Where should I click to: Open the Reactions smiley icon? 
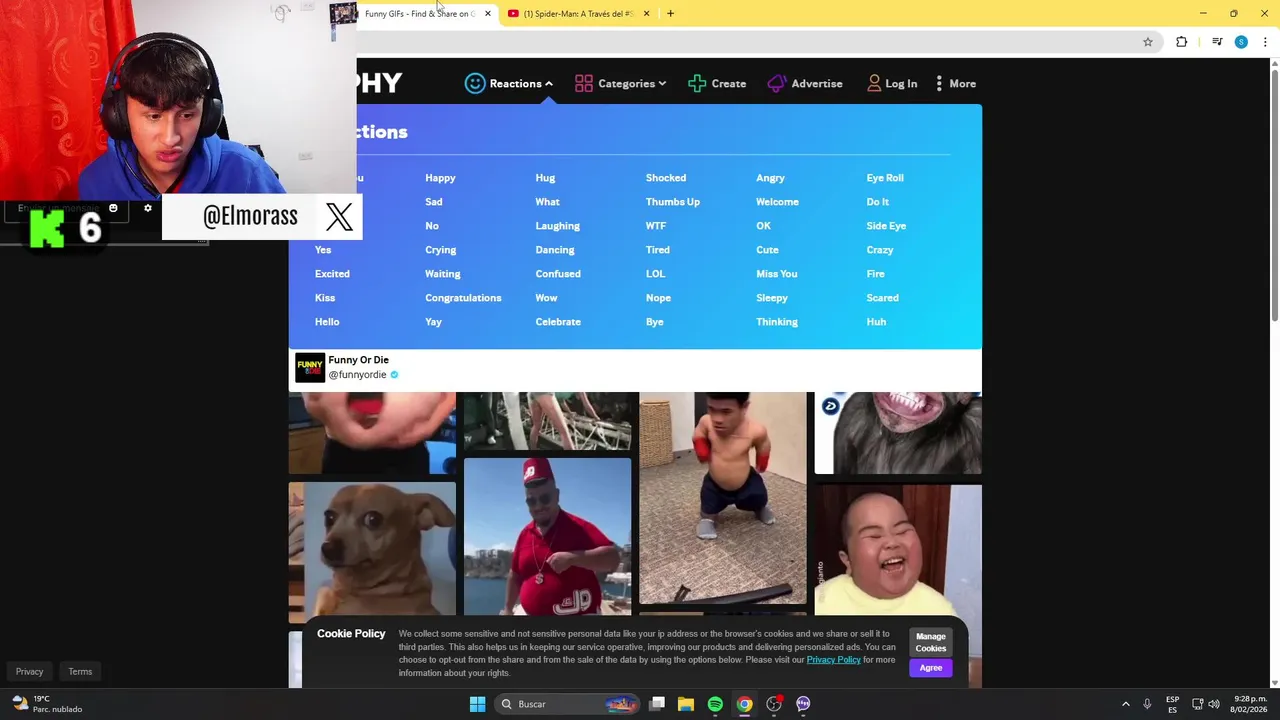tap(475, 83)
